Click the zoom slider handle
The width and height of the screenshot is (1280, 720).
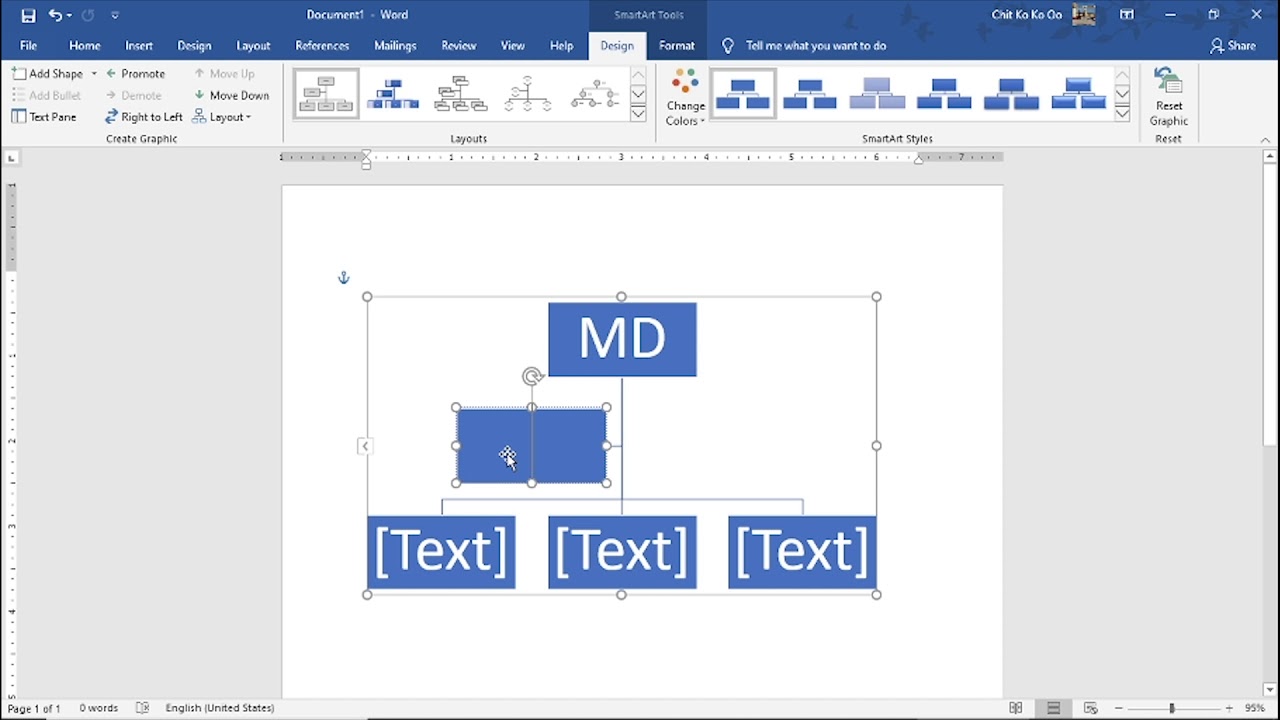[x=1171, y=708]
